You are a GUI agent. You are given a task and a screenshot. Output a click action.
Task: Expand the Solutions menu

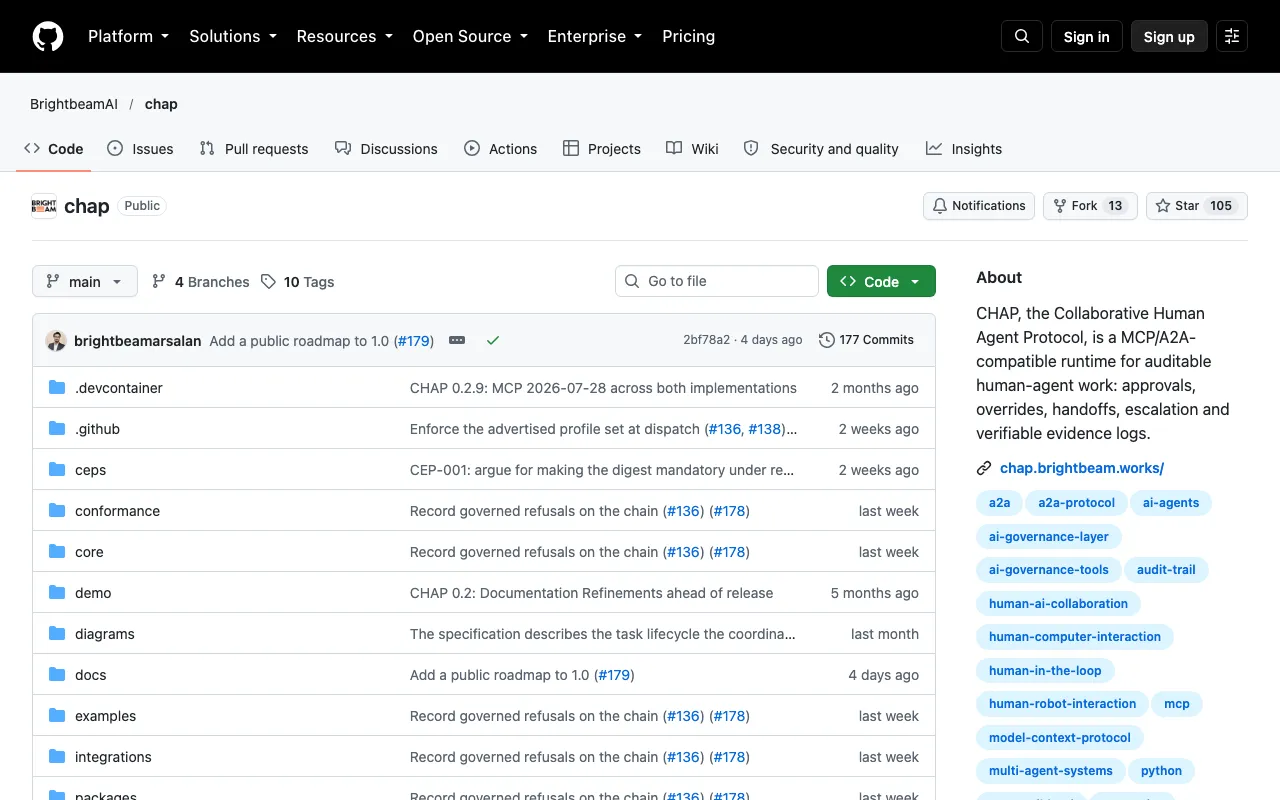point(232,36)
